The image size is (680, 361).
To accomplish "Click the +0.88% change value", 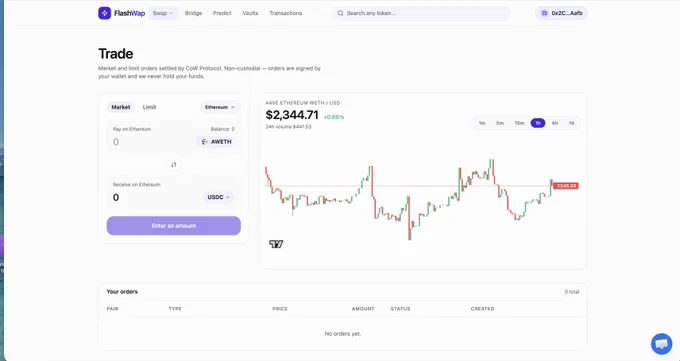I will 334,117.
